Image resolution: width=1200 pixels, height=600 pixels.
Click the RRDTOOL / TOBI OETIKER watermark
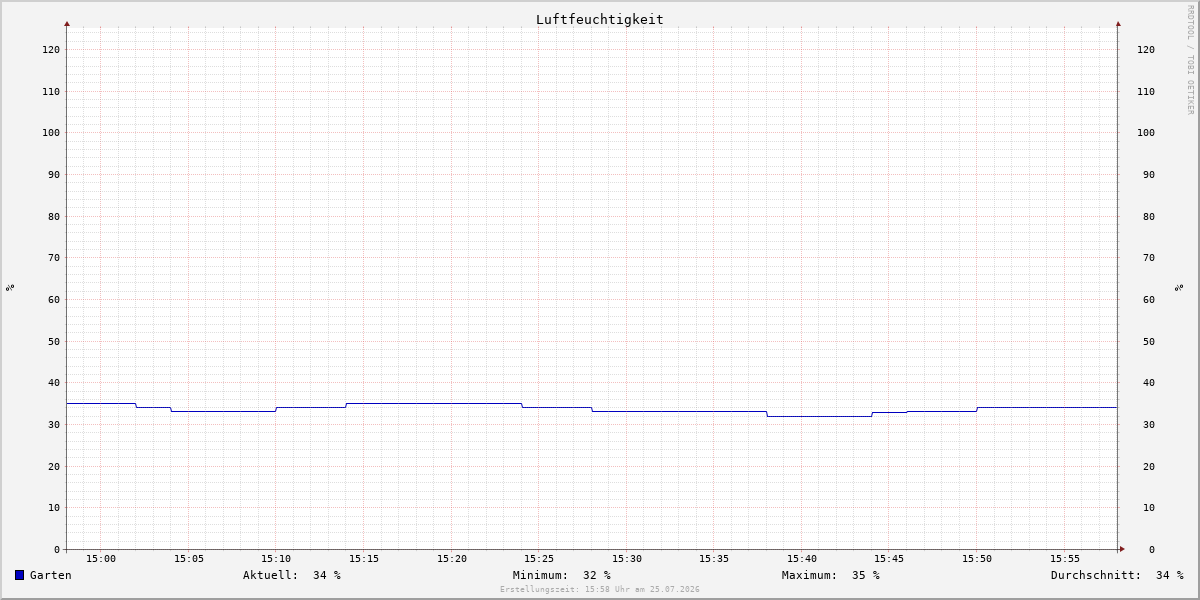click(1190, 59)
